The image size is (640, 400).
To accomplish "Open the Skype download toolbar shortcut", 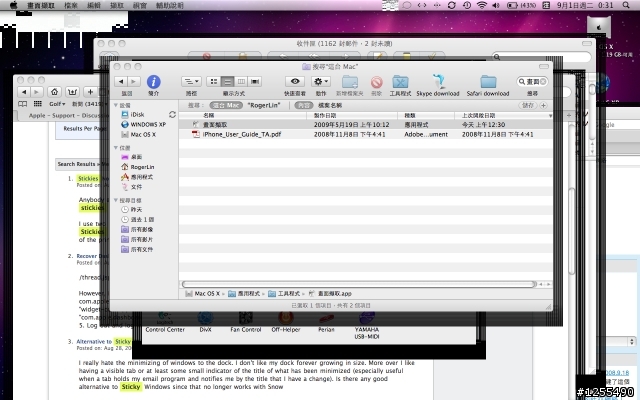I will click(438, 81).
